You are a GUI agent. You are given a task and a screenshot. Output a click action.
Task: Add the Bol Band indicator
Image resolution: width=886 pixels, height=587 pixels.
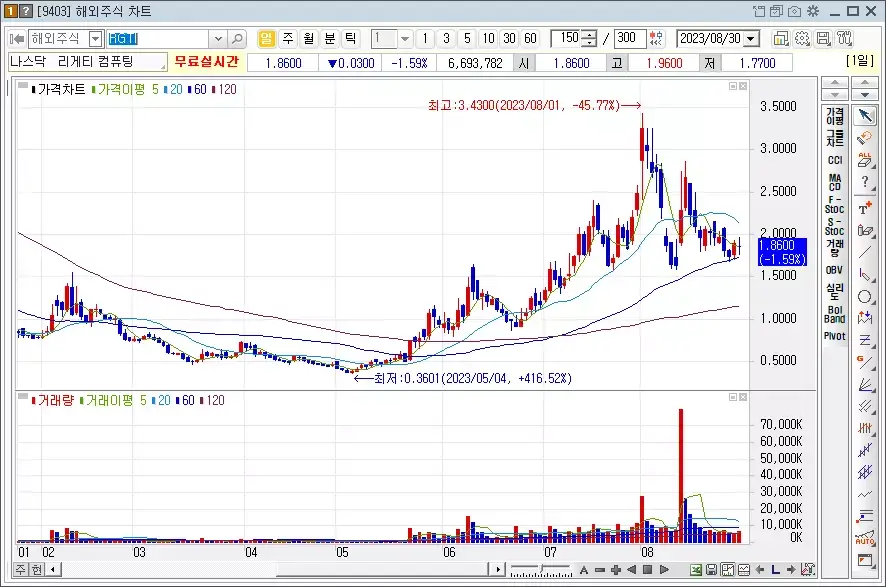click(835, 314)
